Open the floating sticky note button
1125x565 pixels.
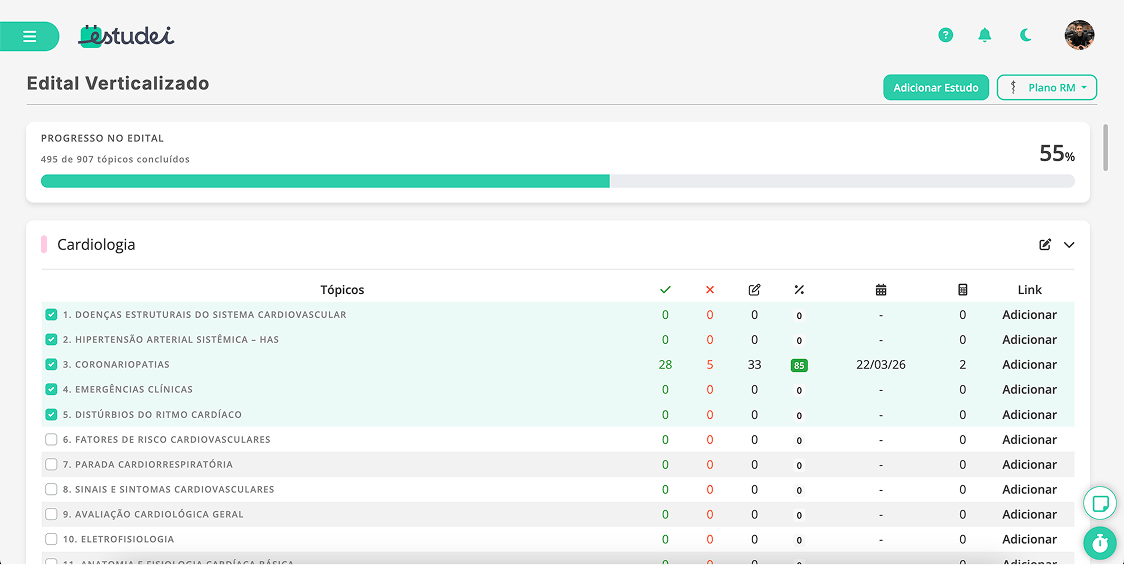[1100, 502]
